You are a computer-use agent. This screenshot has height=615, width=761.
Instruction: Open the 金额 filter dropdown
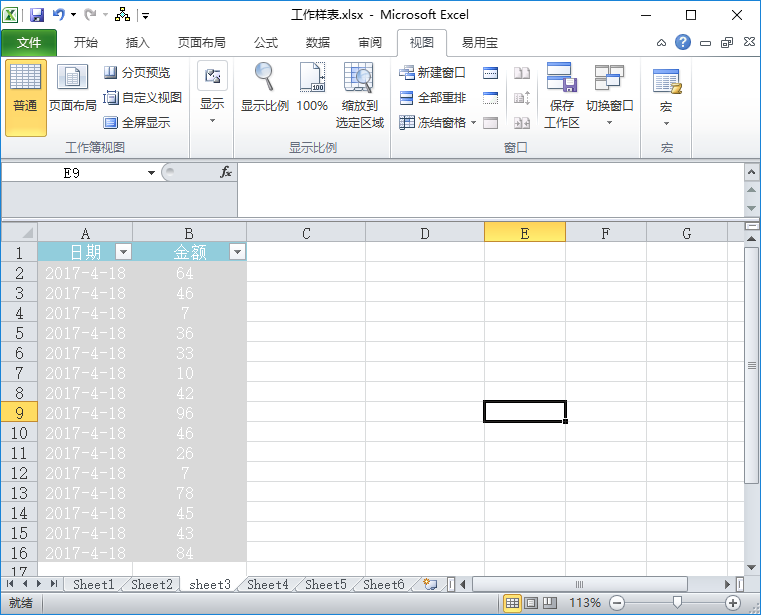(x=237, y=252)
